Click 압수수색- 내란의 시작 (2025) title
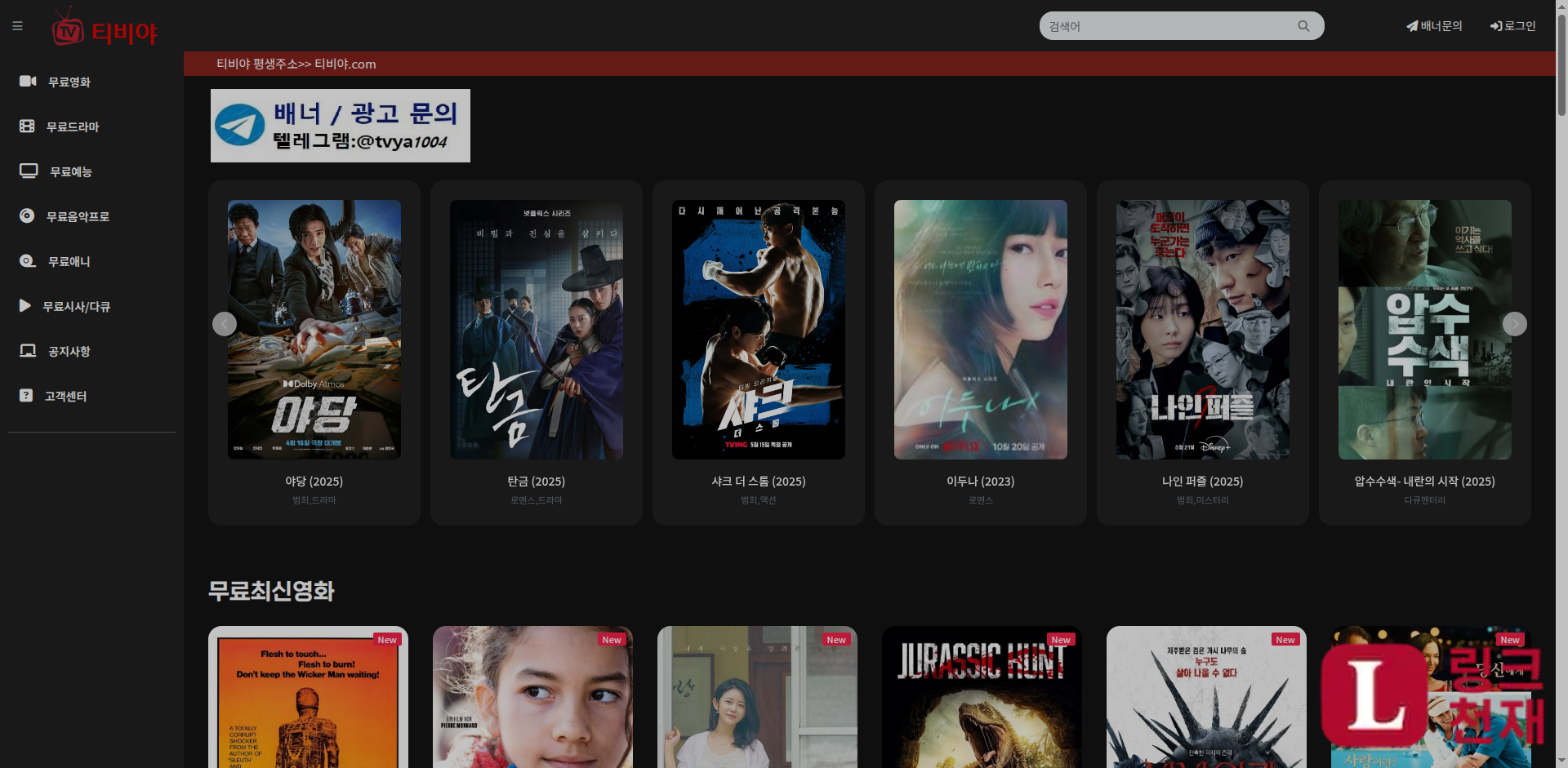 pos(1425,482)
